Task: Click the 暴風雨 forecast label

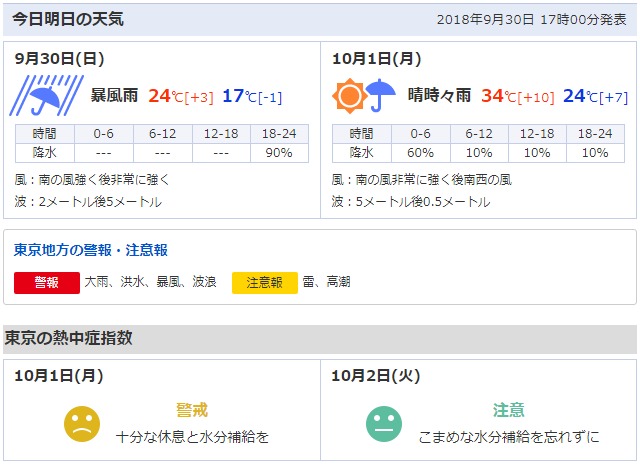Action: click(113, 96)
